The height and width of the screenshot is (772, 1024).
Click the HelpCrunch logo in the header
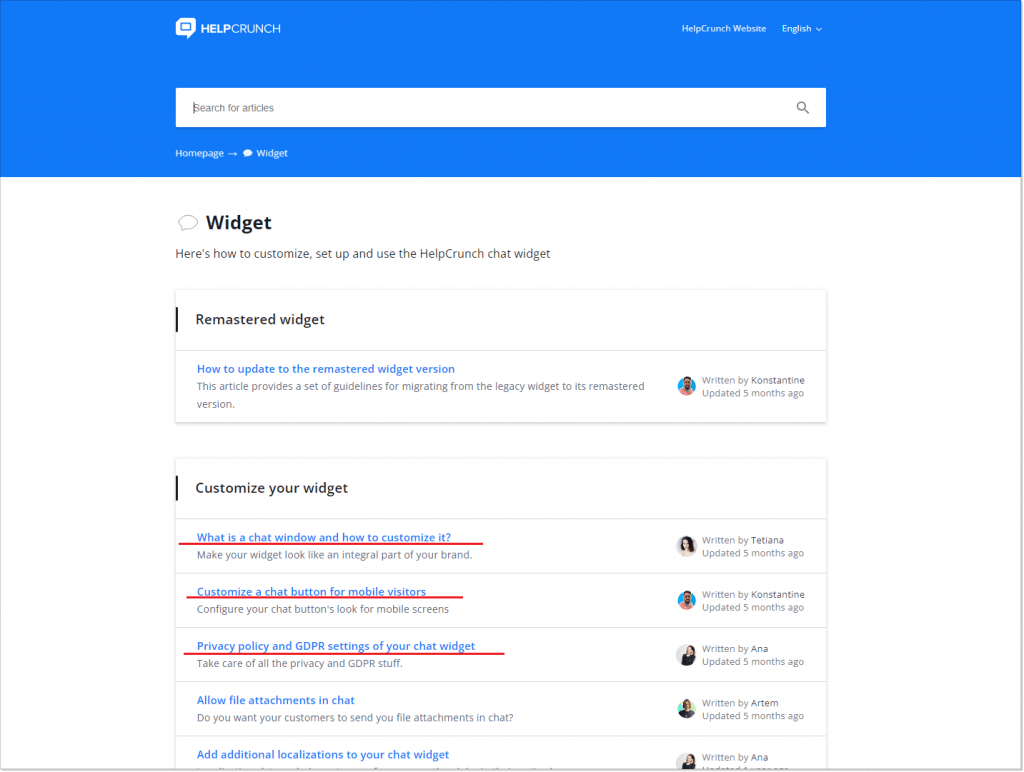click(x=227, y=28)
